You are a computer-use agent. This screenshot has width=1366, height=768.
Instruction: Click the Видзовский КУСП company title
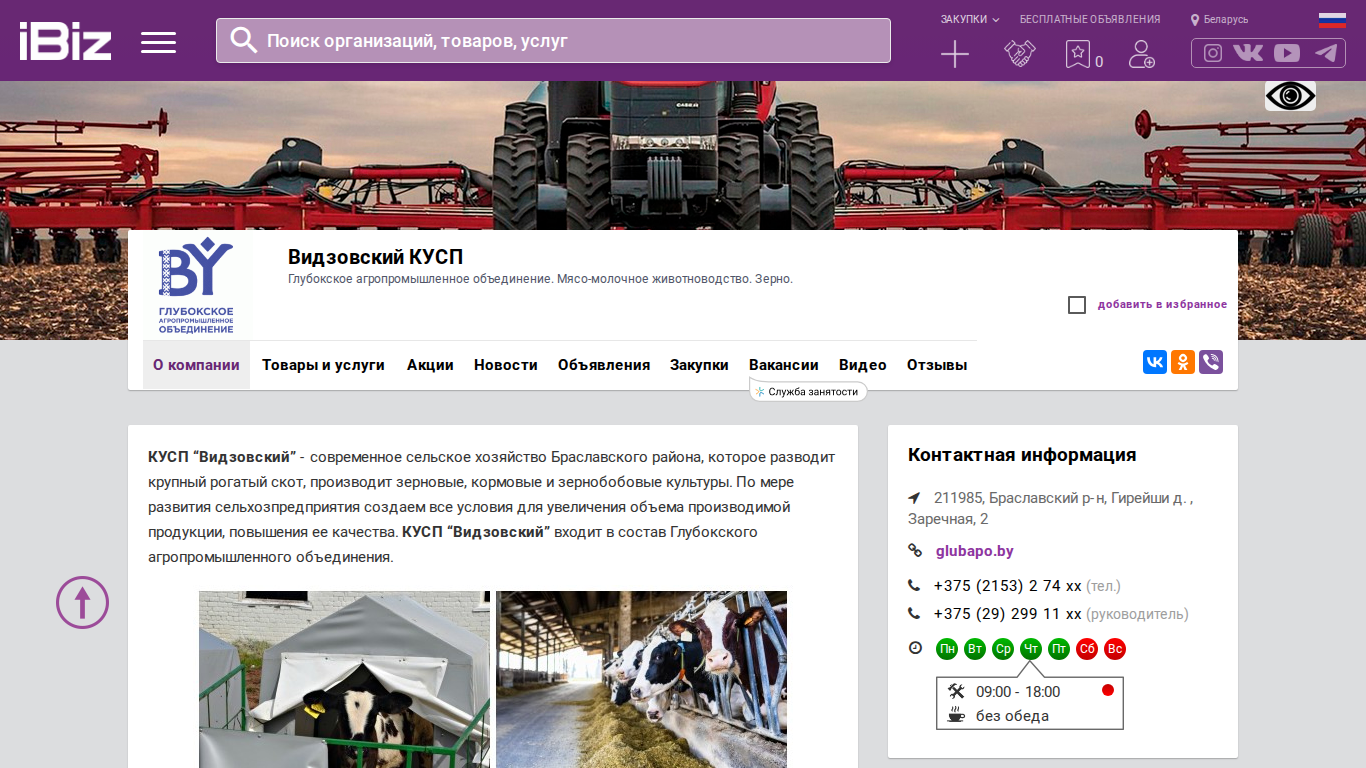(x=375, y=257)
